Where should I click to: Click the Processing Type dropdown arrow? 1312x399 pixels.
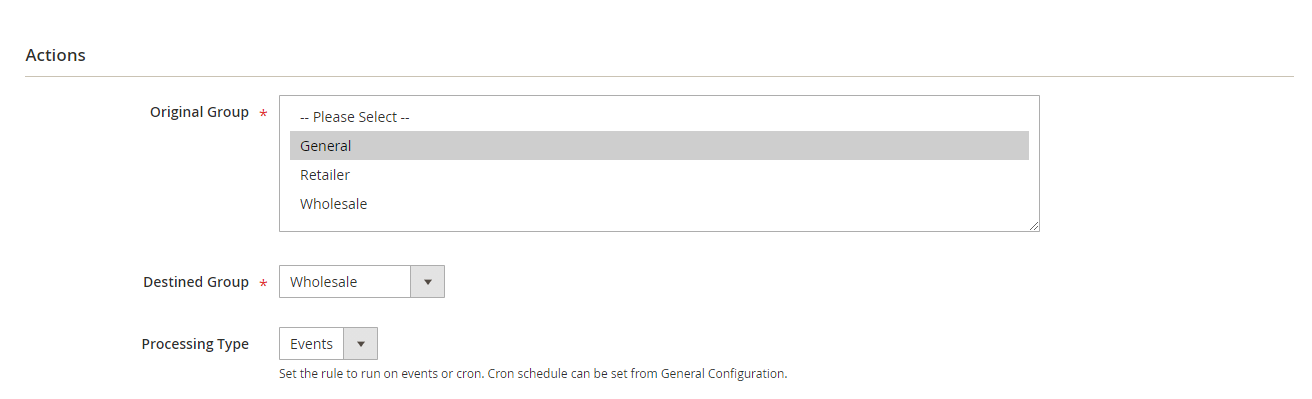point(360,344)
